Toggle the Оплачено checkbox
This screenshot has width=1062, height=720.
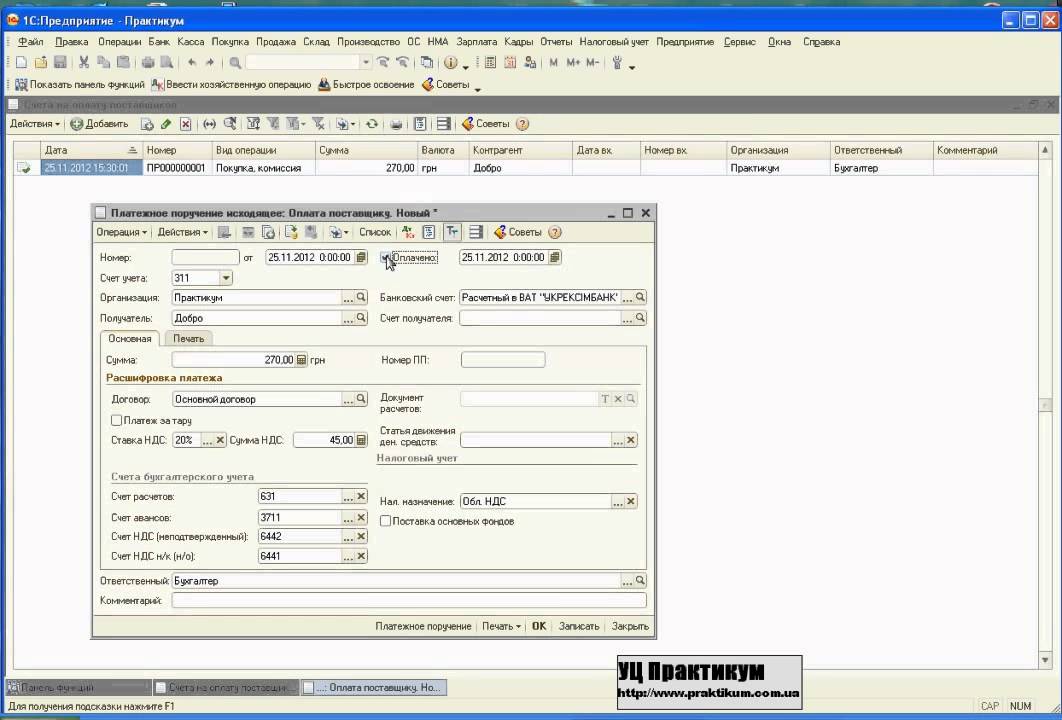[x=385, y=257]
